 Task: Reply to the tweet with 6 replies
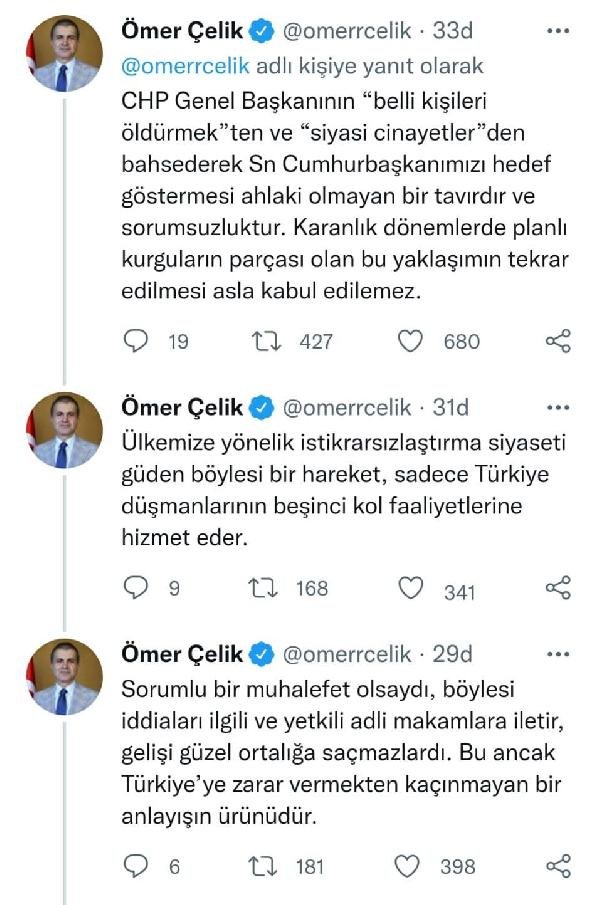[136, 865]
